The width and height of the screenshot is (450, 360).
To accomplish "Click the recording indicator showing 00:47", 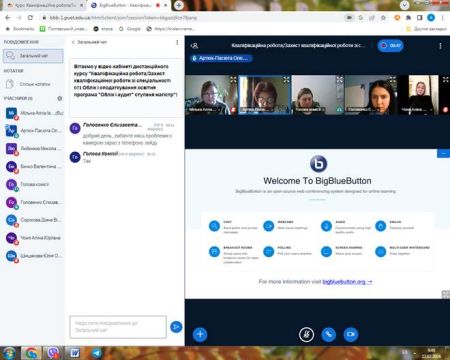I will (x=390, y=45).
